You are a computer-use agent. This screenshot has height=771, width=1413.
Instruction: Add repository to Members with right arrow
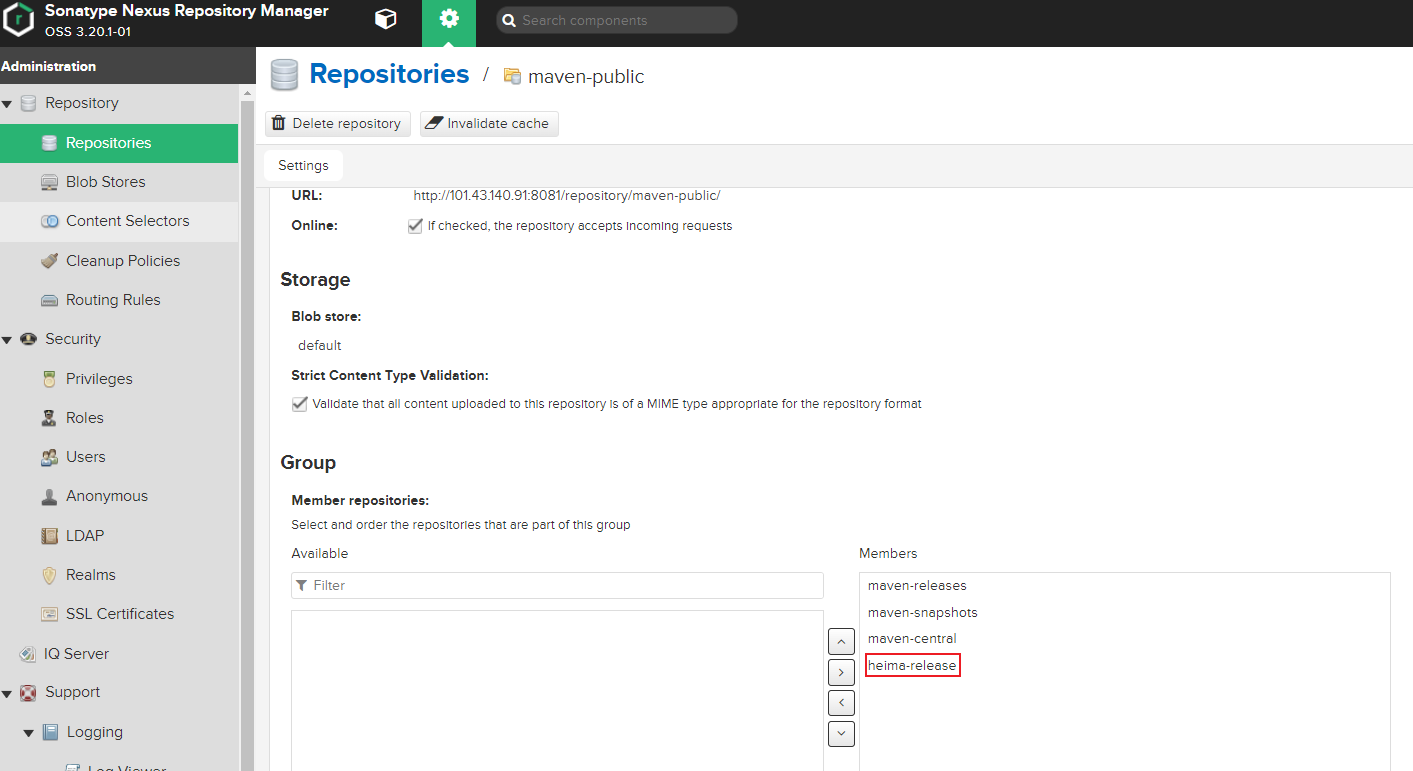pos(842,672)
